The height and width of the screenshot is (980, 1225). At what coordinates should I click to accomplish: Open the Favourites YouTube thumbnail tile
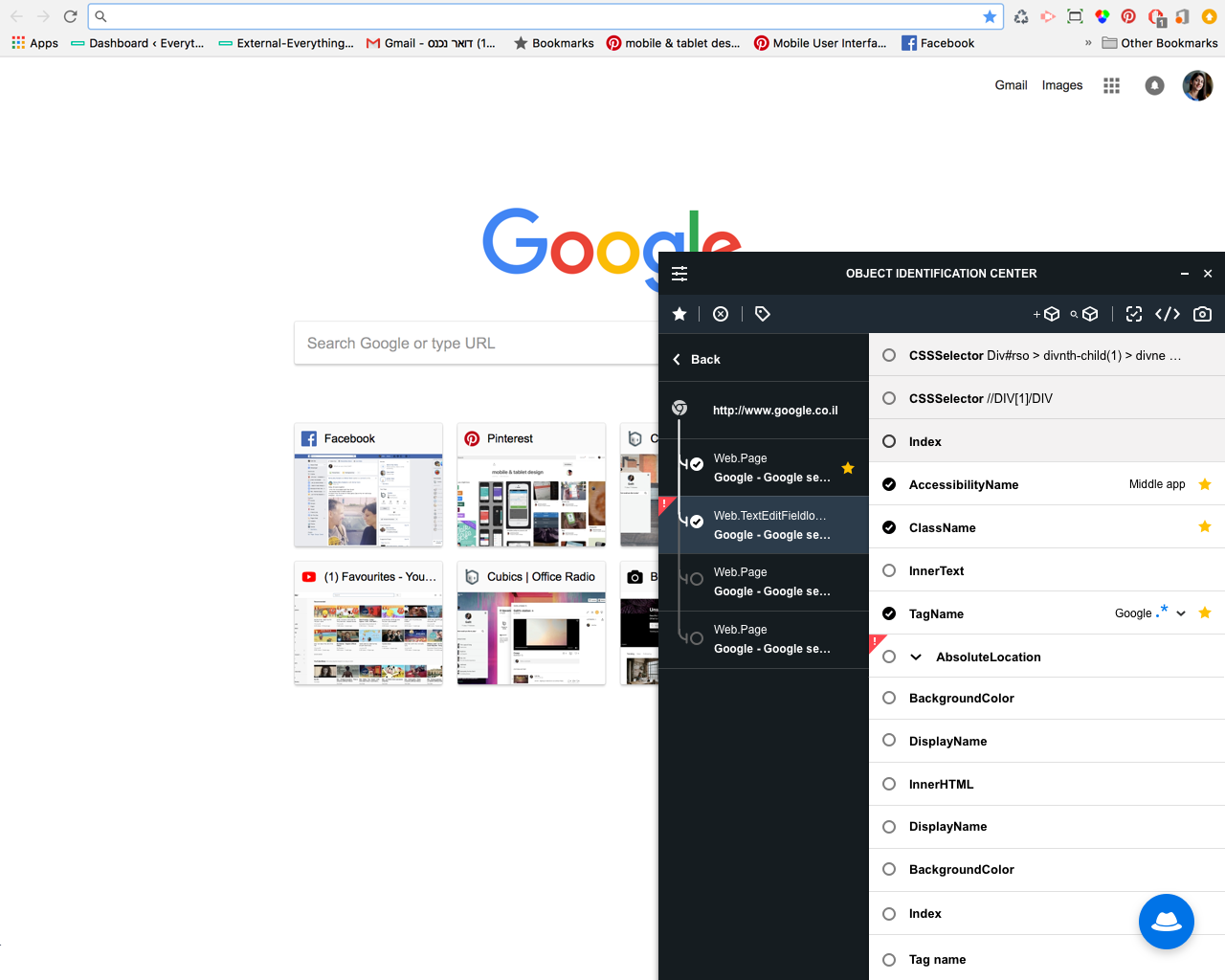click(368, 623)
